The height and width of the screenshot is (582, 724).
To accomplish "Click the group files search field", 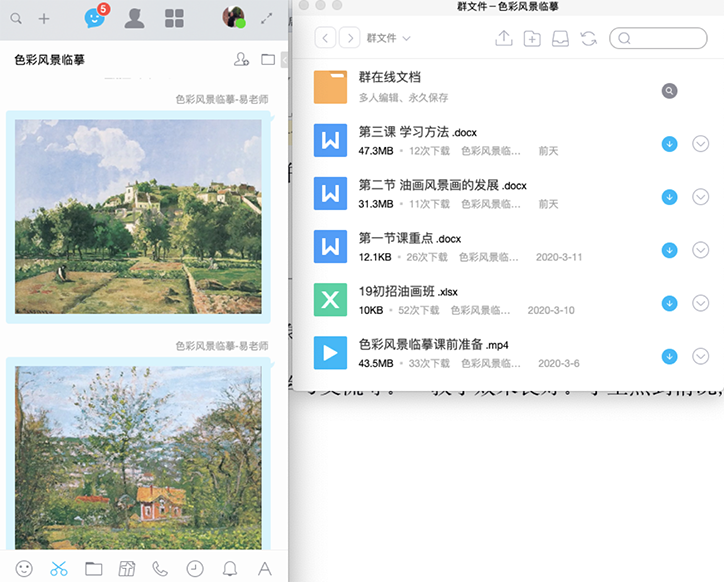I will (x=664, y=38).
